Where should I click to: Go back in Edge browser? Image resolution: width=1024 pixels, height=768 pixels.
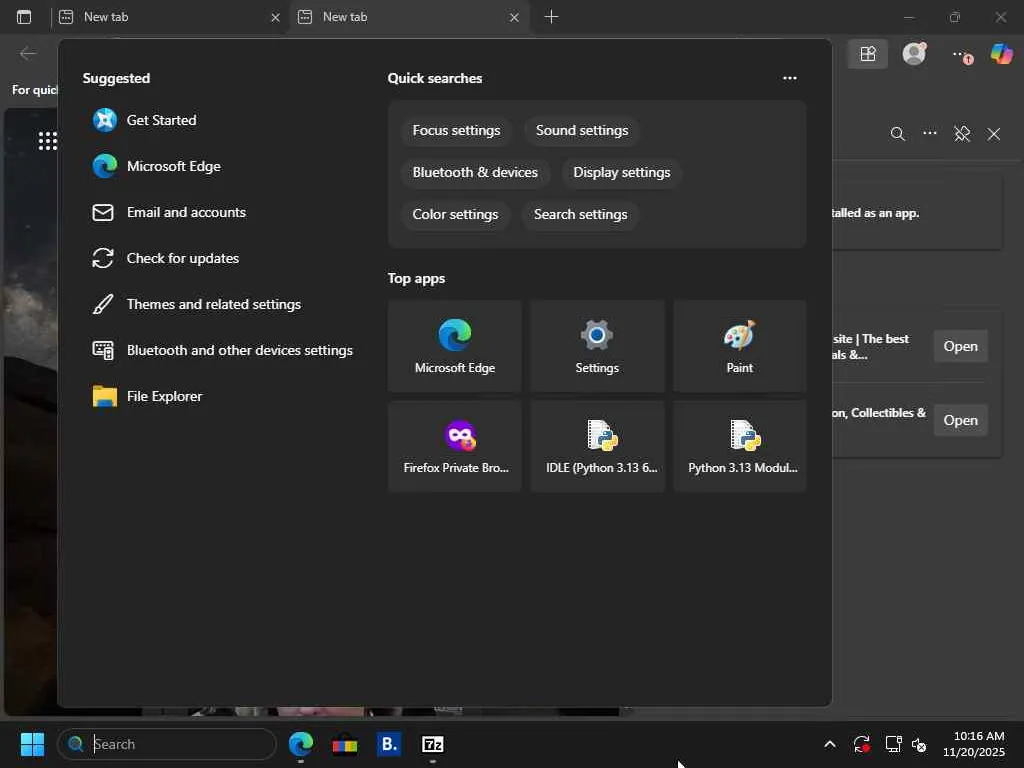[x=28, y=54]
